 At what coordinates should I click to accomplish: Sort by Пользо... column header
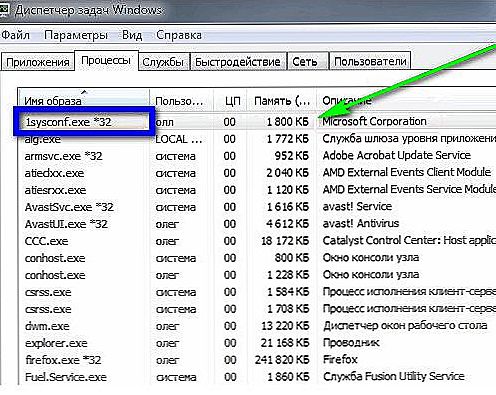click(x=181, y=100)
